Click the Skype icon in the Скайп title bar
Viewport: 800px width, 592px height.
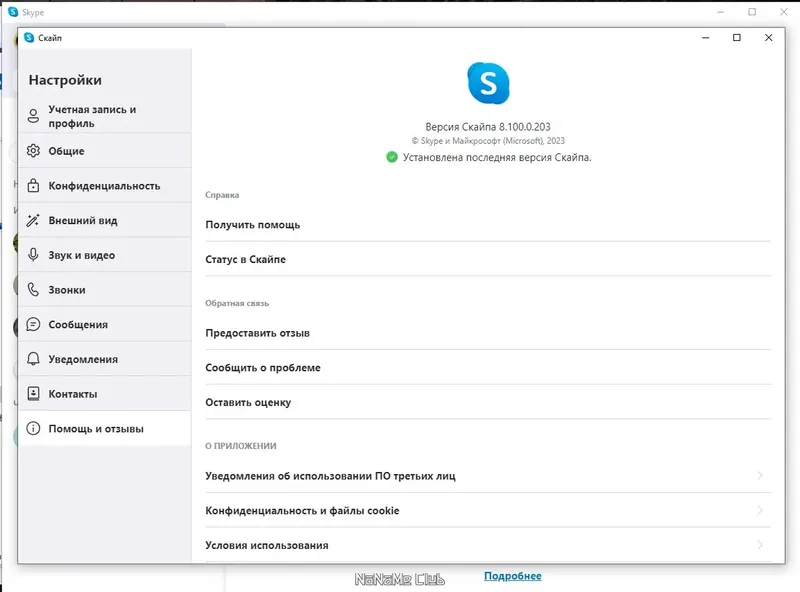coord(29,38)
